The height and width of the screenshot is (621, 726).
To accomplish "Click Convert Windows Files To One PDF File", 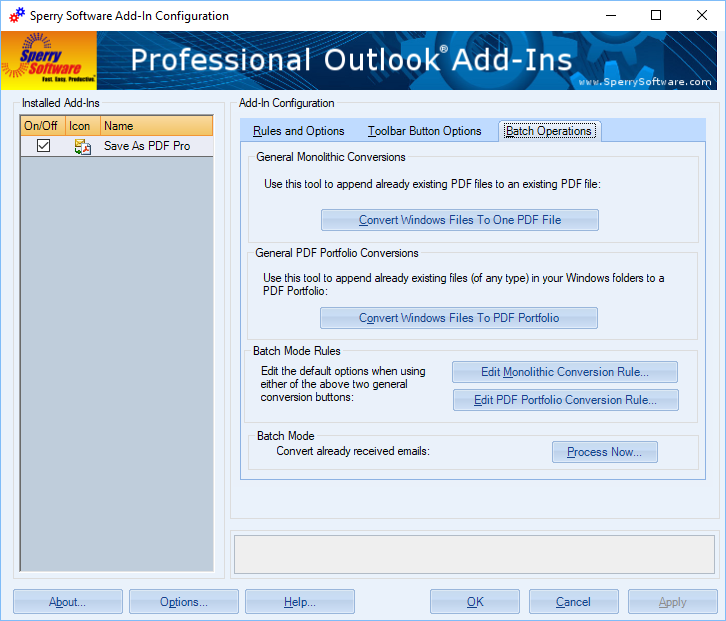I will point(460,220).
